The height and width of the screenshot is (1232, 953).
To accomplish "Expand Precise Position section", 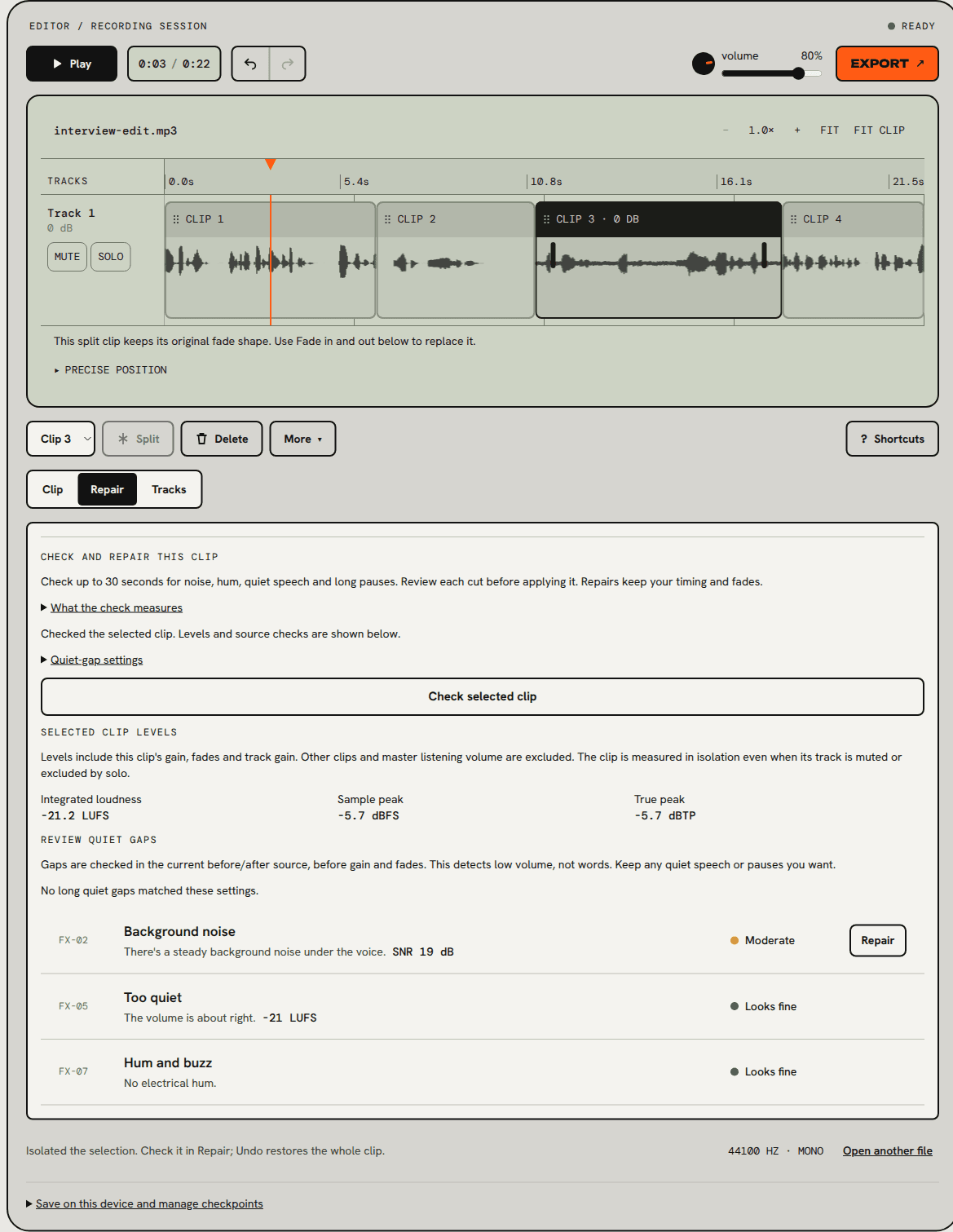I will pyautogui.click(x=111, y=370).
